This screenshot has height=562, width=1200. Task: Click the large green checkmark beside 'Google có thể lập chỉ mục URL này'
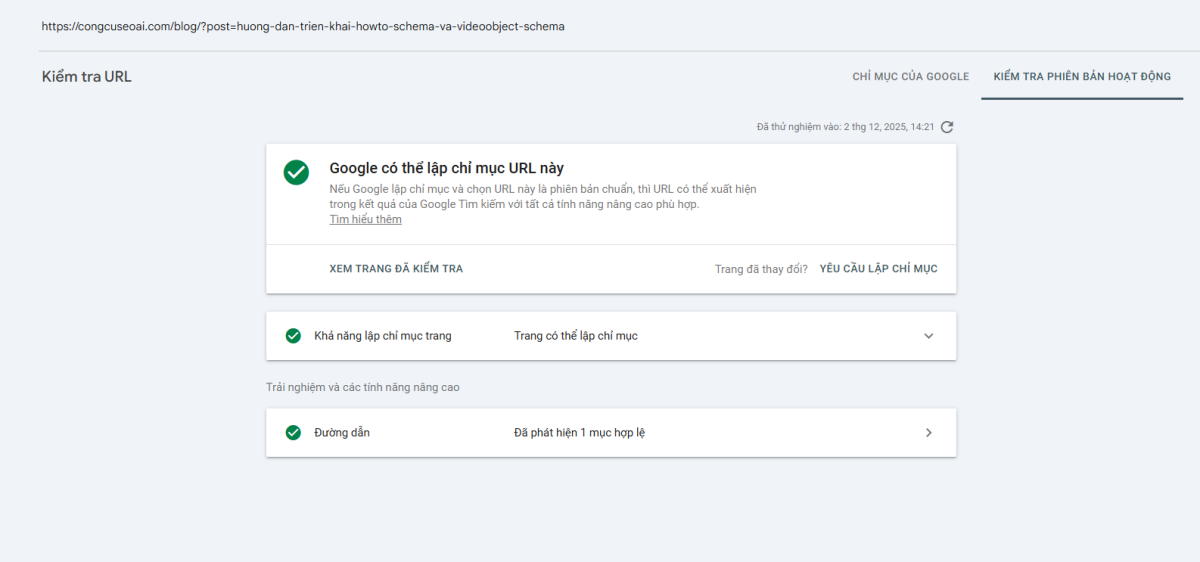[x=296, y=172]
